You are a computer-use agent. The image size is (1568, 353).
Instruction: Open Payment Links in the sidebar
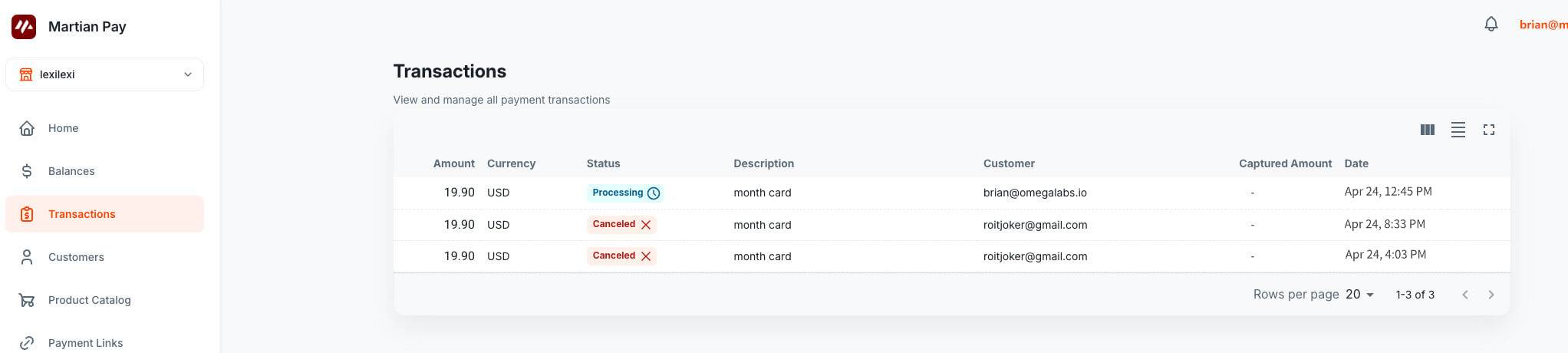(85, 343)
